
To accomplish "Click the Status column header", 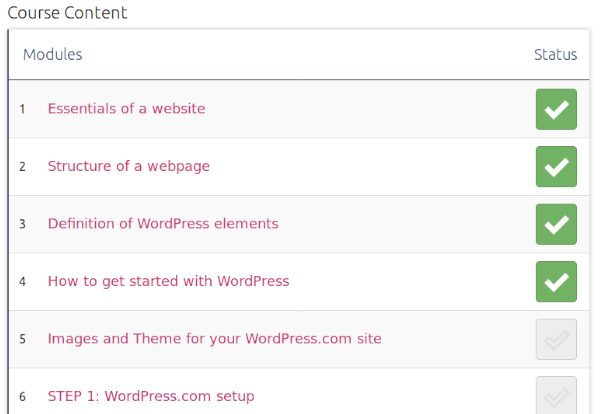I will 555,55.
